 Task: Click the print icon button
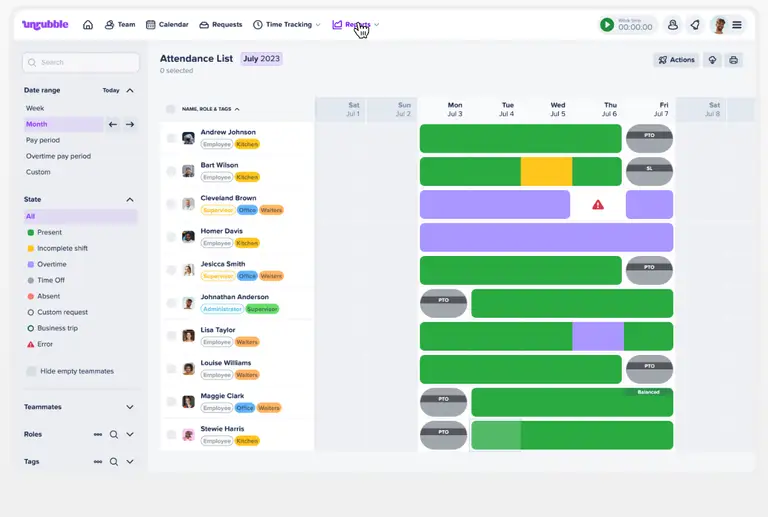[734, 60]
